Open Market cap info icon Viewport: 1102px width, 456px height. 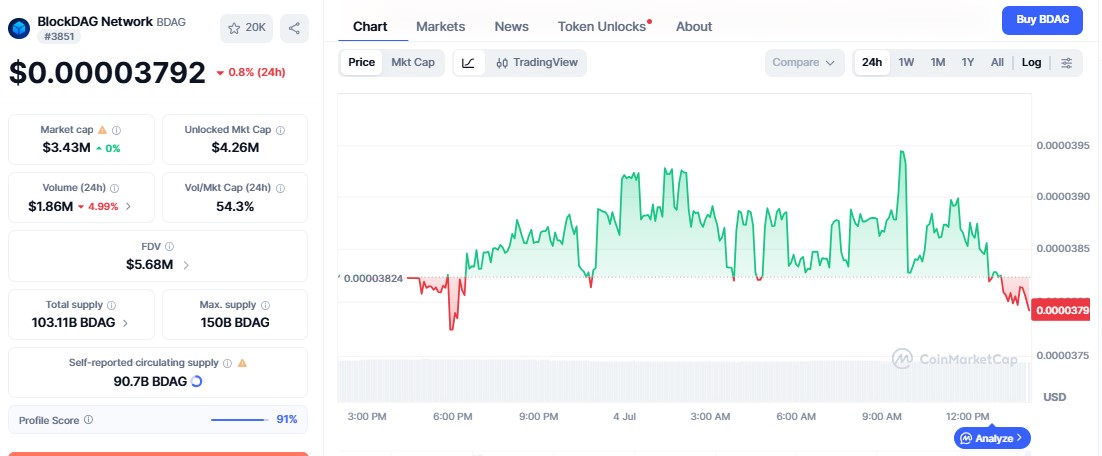(117, 130)
